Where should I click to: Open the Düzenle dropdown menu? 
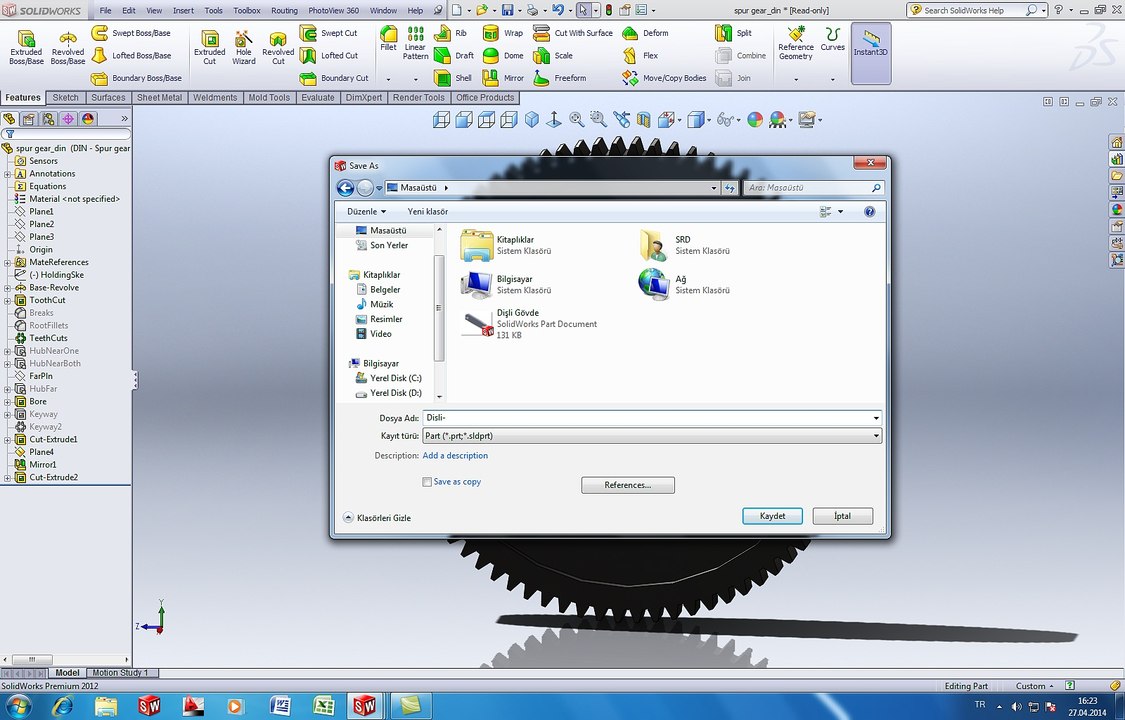(367, 212)
